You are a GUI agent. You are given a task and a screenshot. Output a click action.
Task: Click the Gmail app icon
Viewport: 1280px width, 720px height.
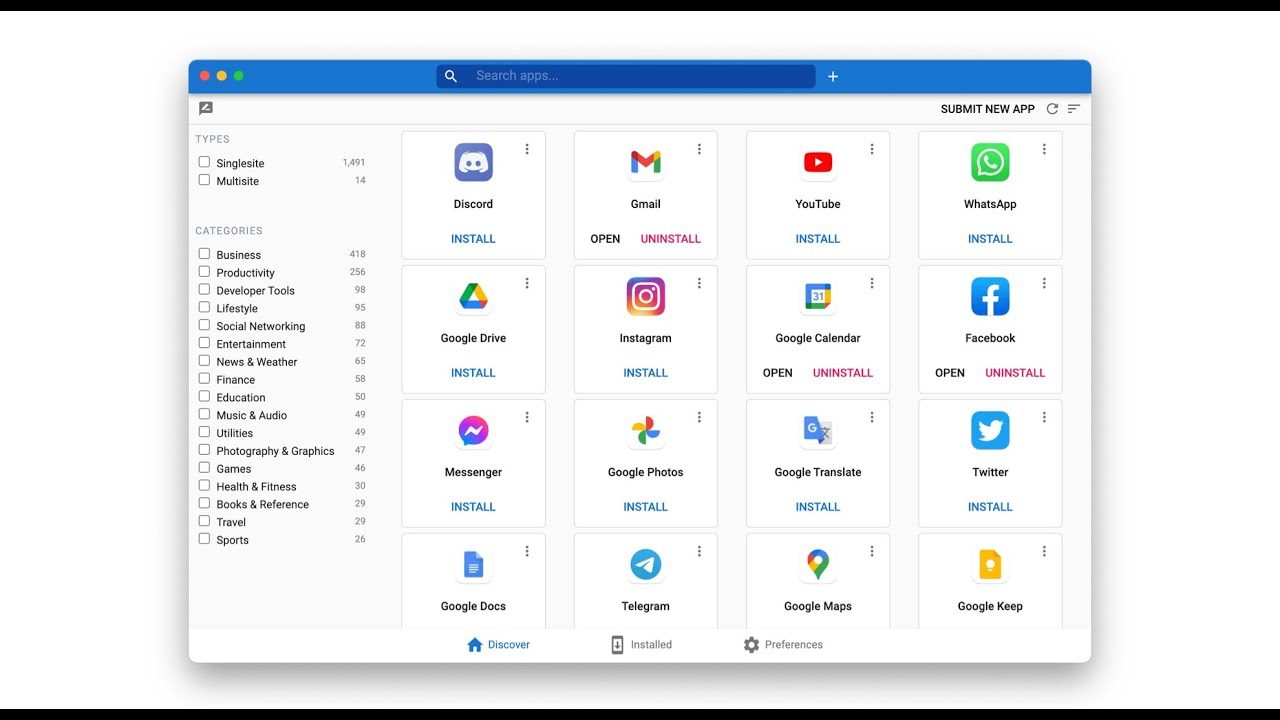pos(646,162)
